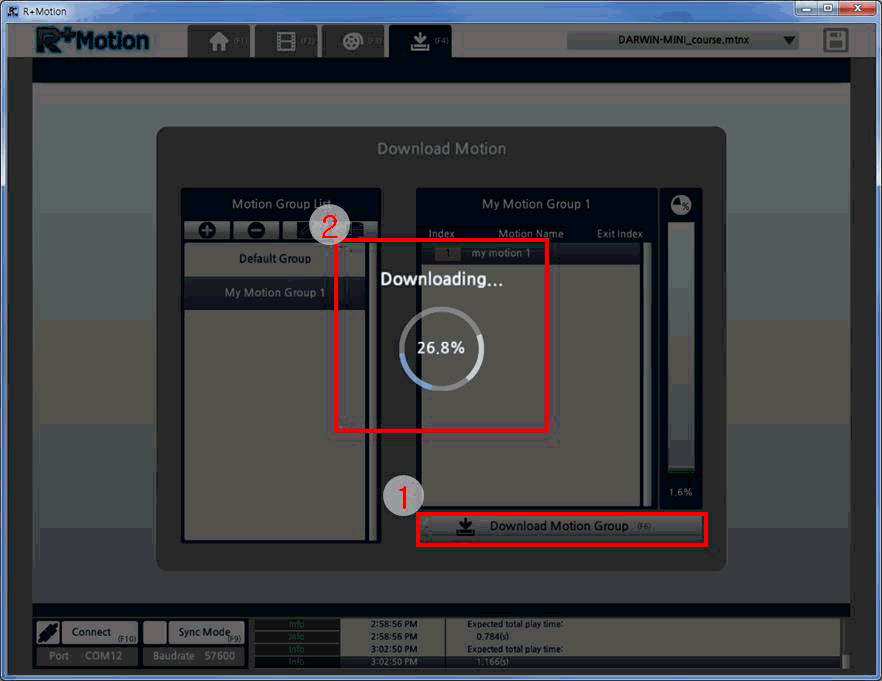Click the plug connection icon
The height and width of the screenshot is (681, 882).
click(48, 633)
